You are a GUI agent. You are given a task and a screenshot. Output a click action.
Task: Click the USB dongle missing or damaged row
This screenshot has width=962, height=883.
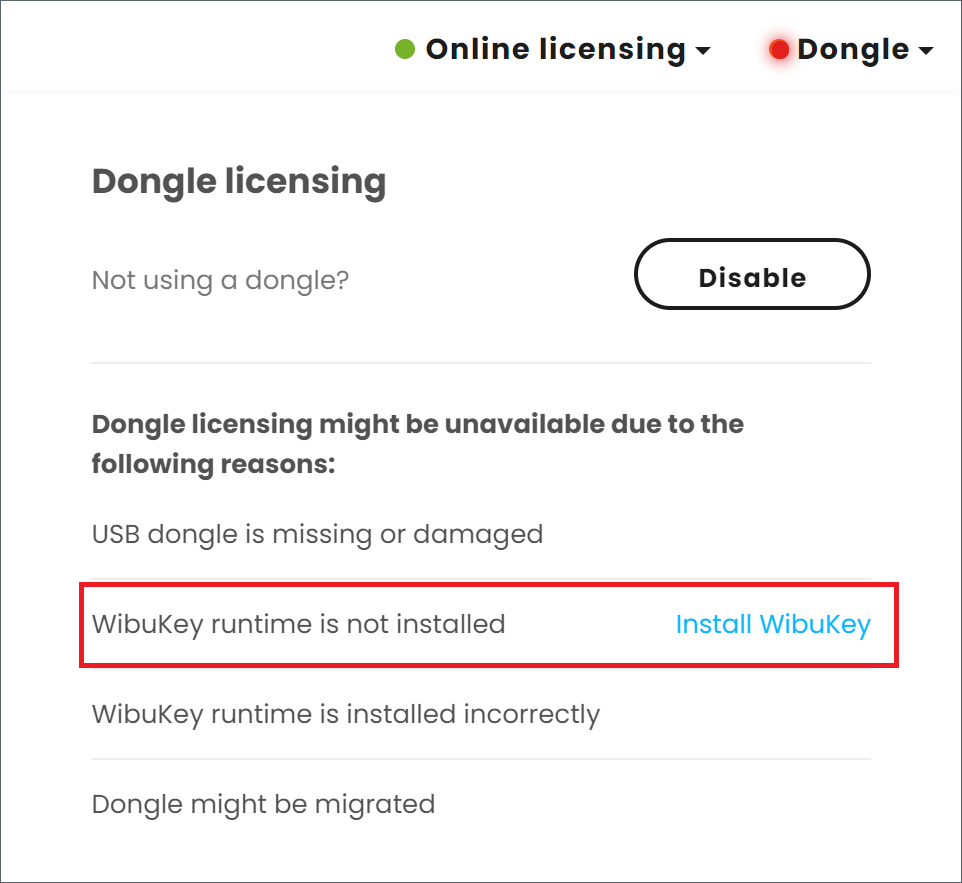point(317,534)
